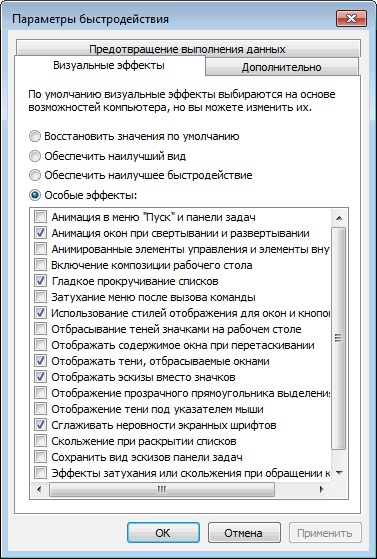Enable Анимация в меню "Пуск" checkbox
The image size is (377, 559).
click(40, 216)
